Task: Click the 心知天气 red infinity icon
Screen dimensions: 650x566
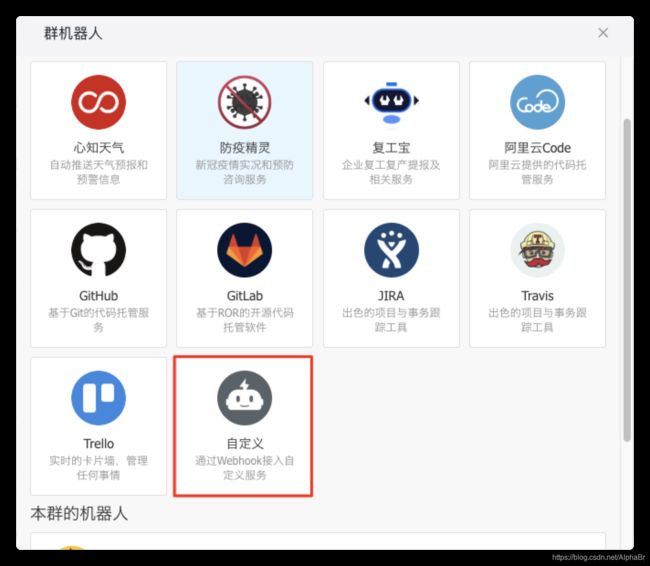Action: click(99, 102)
